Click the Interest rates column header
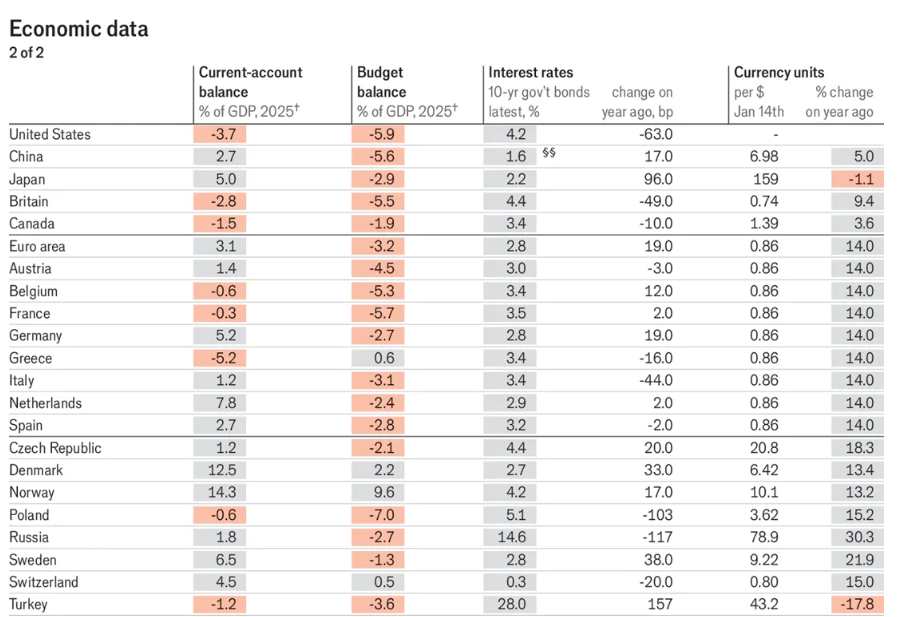The image size is (910, 617). tap(530, 73)
